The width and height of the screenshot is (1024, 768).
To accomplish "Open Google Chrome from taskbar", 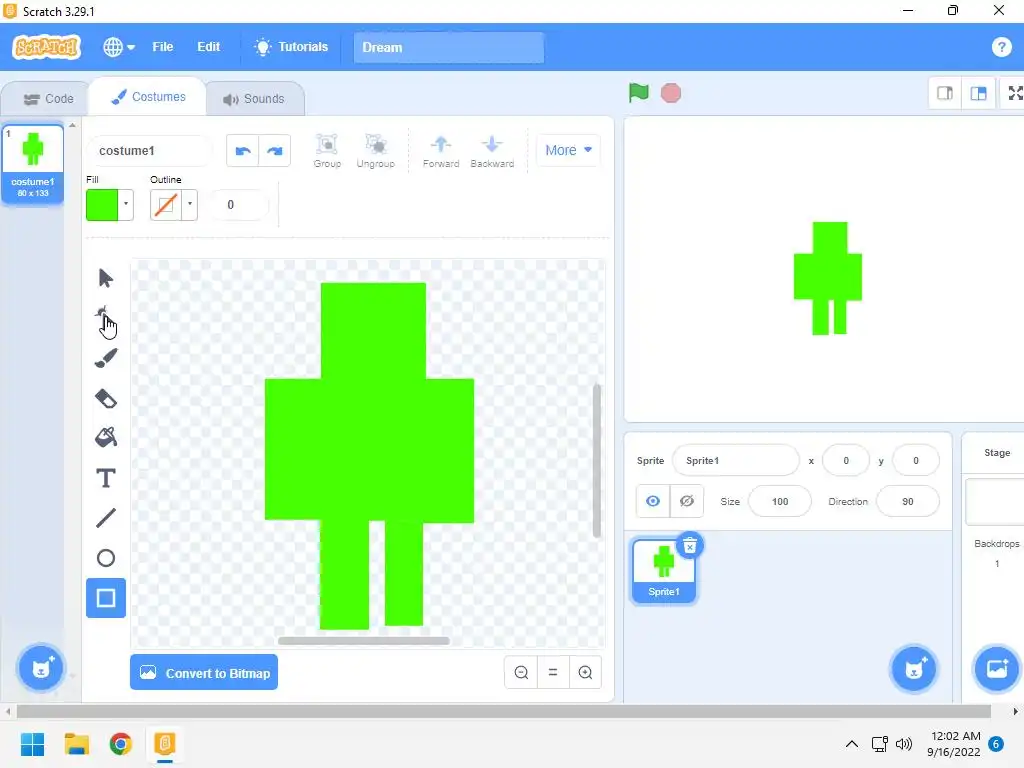I will tap(121, 744).
